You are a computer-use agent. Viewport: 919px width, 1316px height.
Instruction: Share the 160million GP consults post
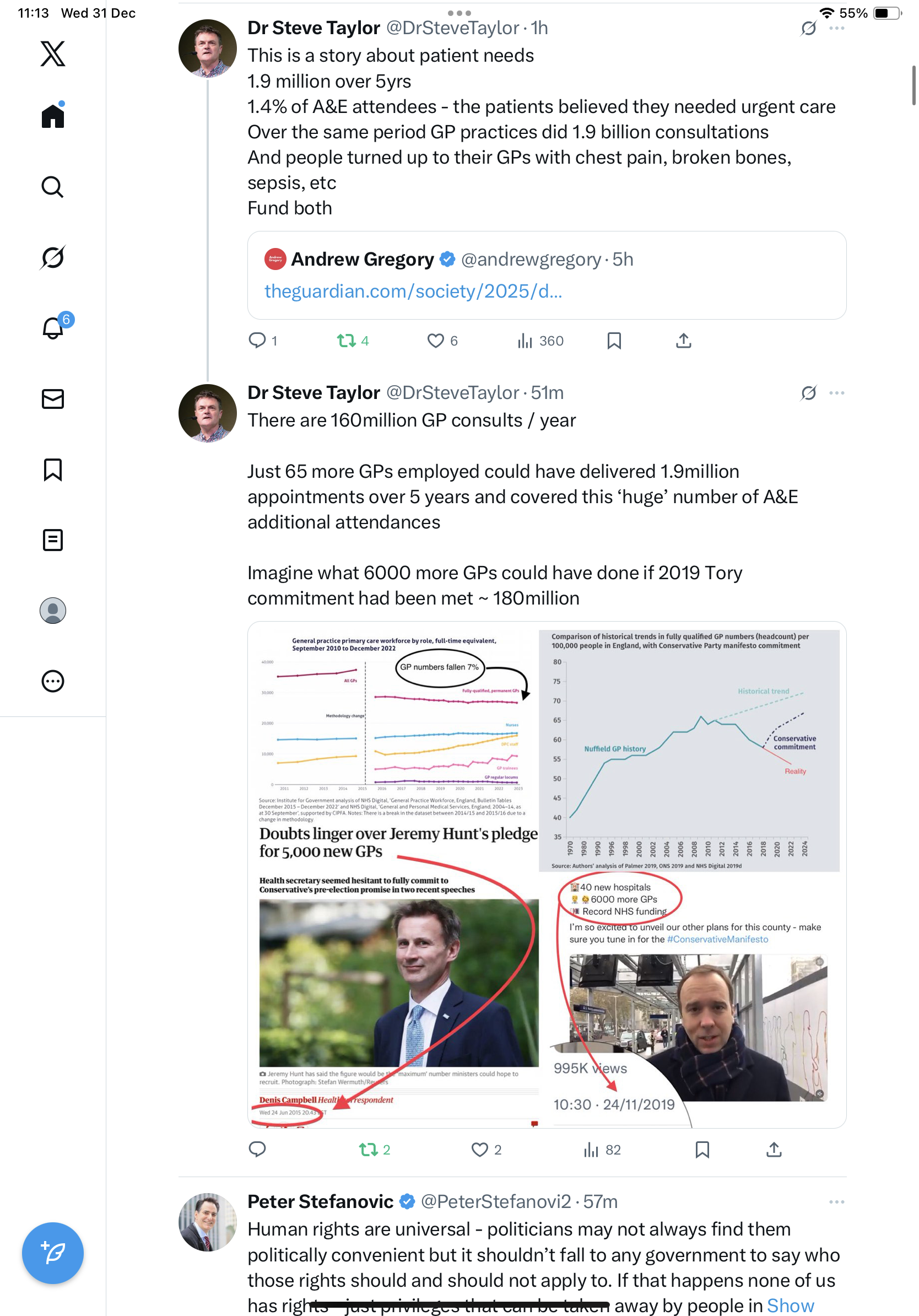point(774,1149)
